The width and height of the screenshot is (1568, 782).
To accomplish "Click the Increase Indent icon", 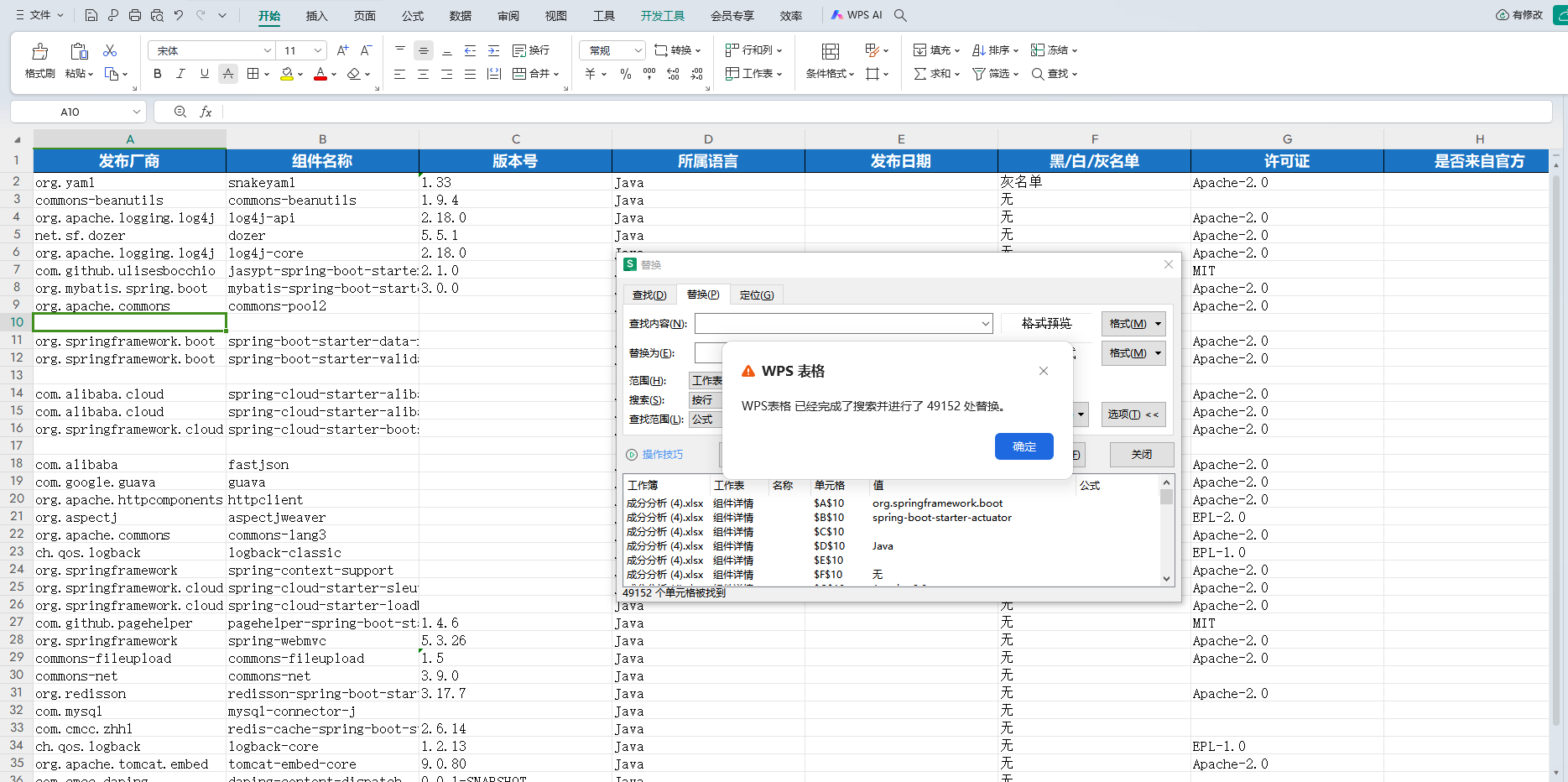I will [494, 50].
